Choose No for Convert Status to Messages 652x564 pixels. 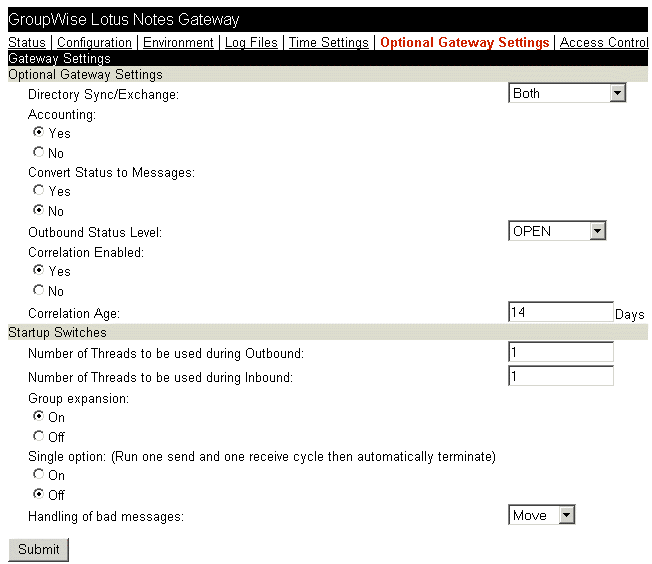coord(39,210)
